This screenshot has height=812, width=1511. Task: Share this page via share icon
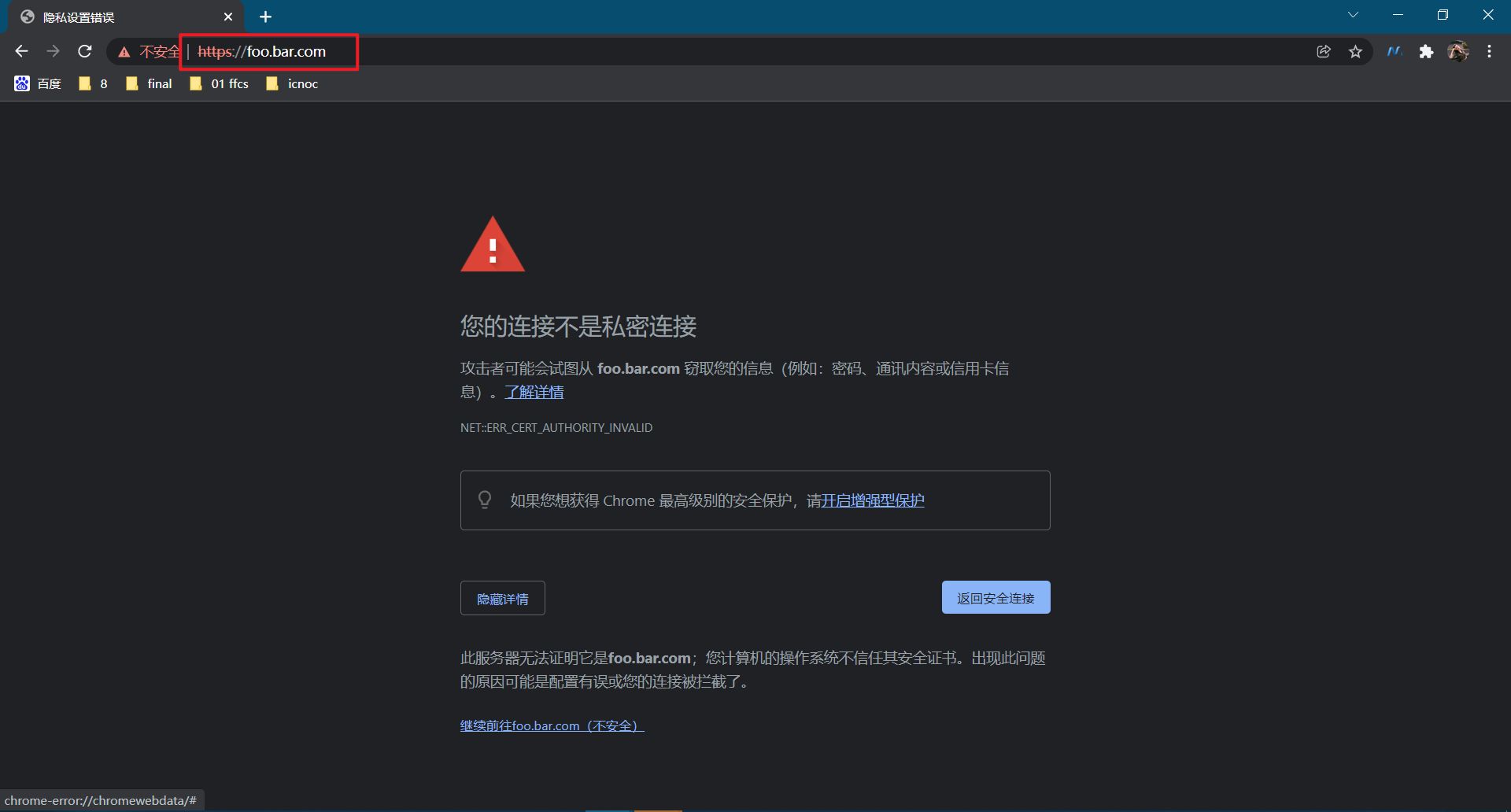pos(1324,51)
